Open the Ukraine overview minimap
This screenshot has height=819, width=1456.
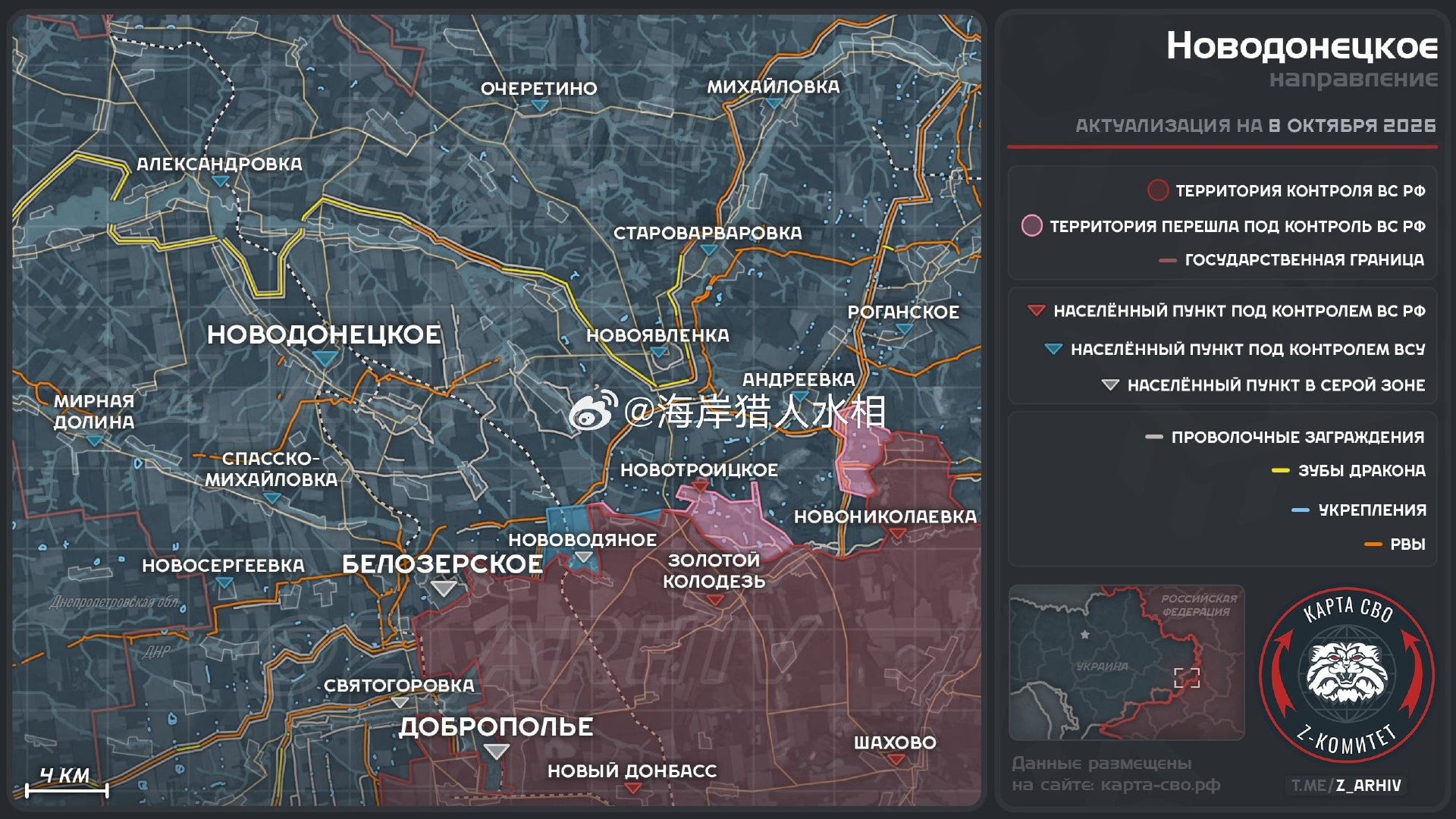coord(1127,662)
